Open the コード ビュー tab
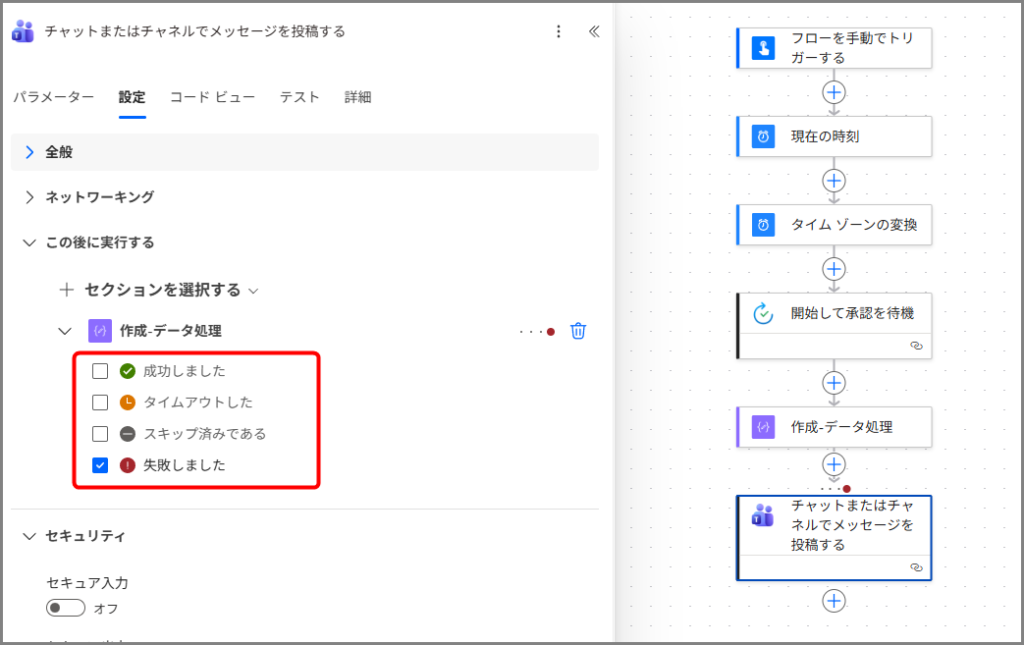The height and width of the screenshot is (645, 1024). (212, 97)
